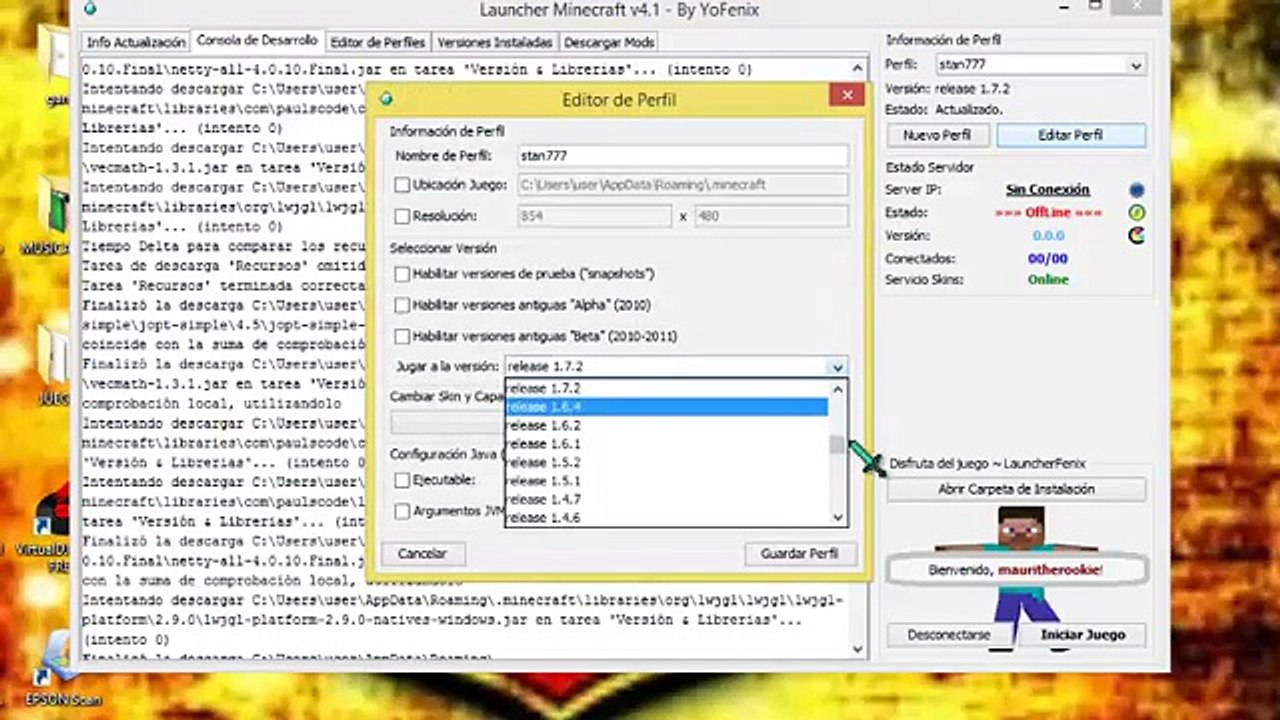The width and height of the screenshot is (1280, 720).
Task: Open the Descargar Mods tab
Action: (x=609, y=42)
